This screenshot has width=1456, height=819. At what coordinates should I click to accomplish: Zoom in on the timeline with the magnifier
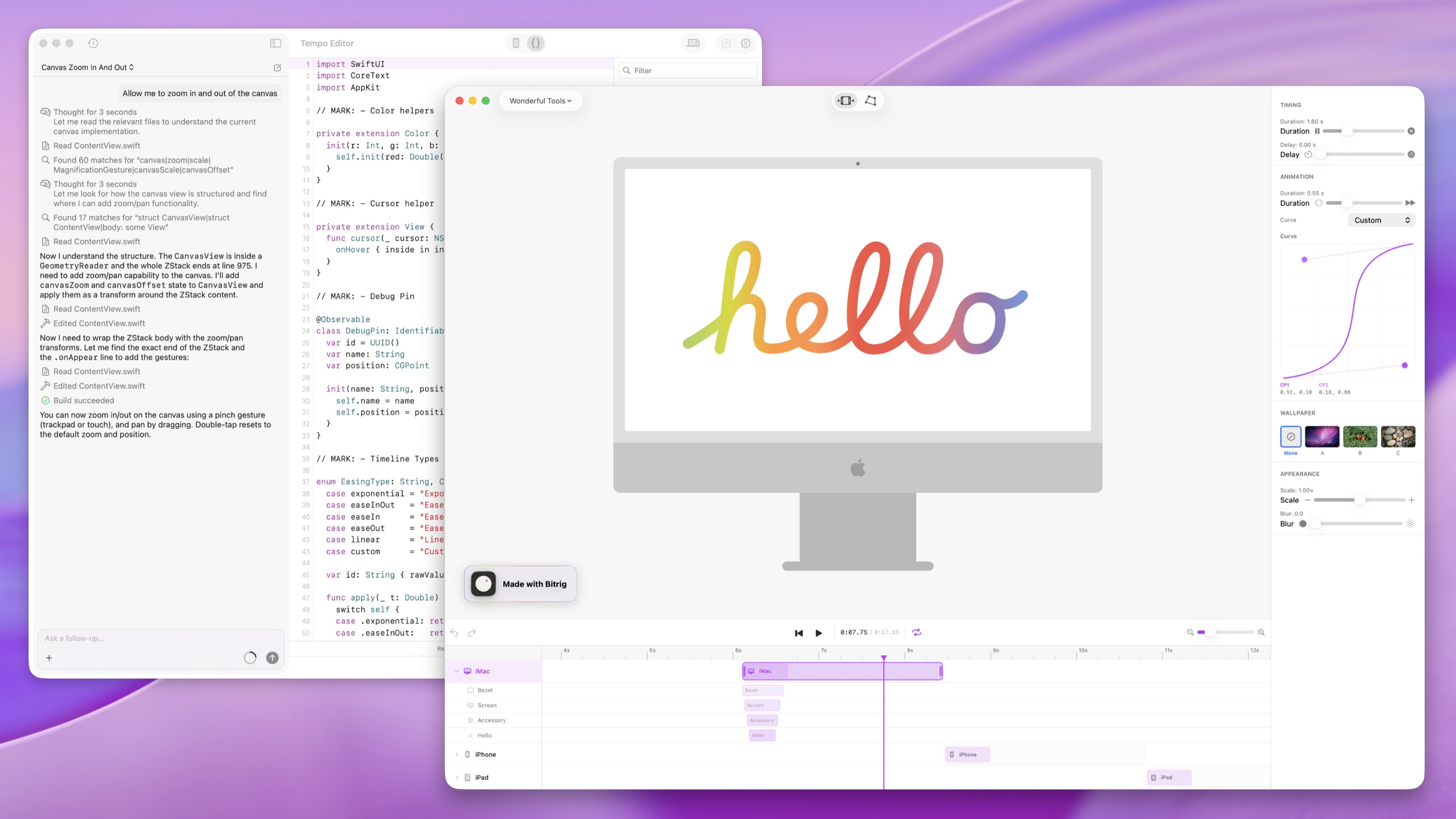(1261, 632)
